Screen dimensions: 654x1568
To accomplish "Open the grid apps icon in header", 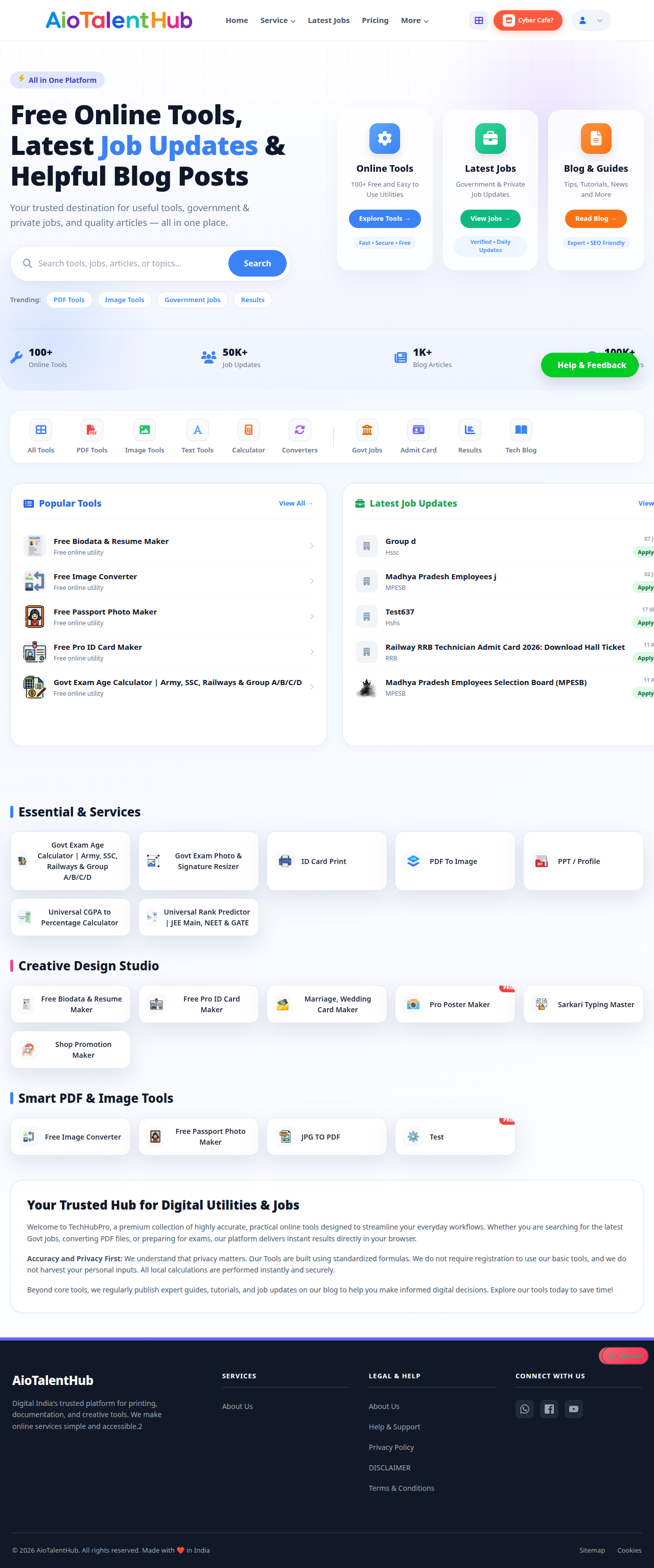I will [x=479, y=20].
